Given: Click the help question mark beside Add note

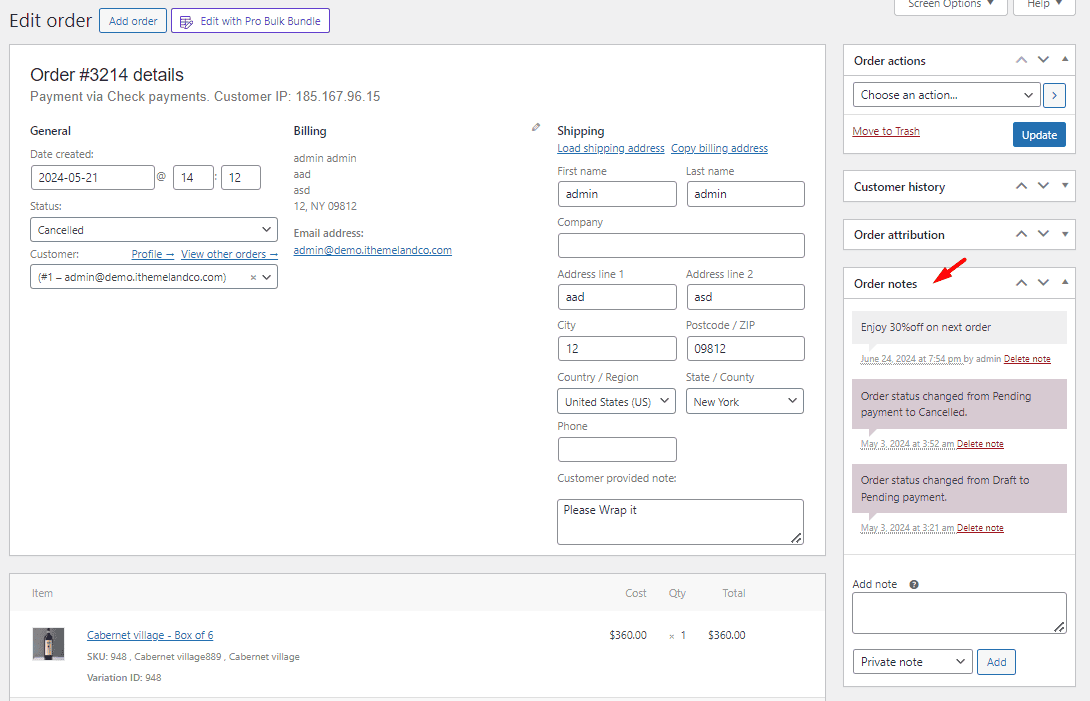Looking at the screenshot, I should 913,584.
